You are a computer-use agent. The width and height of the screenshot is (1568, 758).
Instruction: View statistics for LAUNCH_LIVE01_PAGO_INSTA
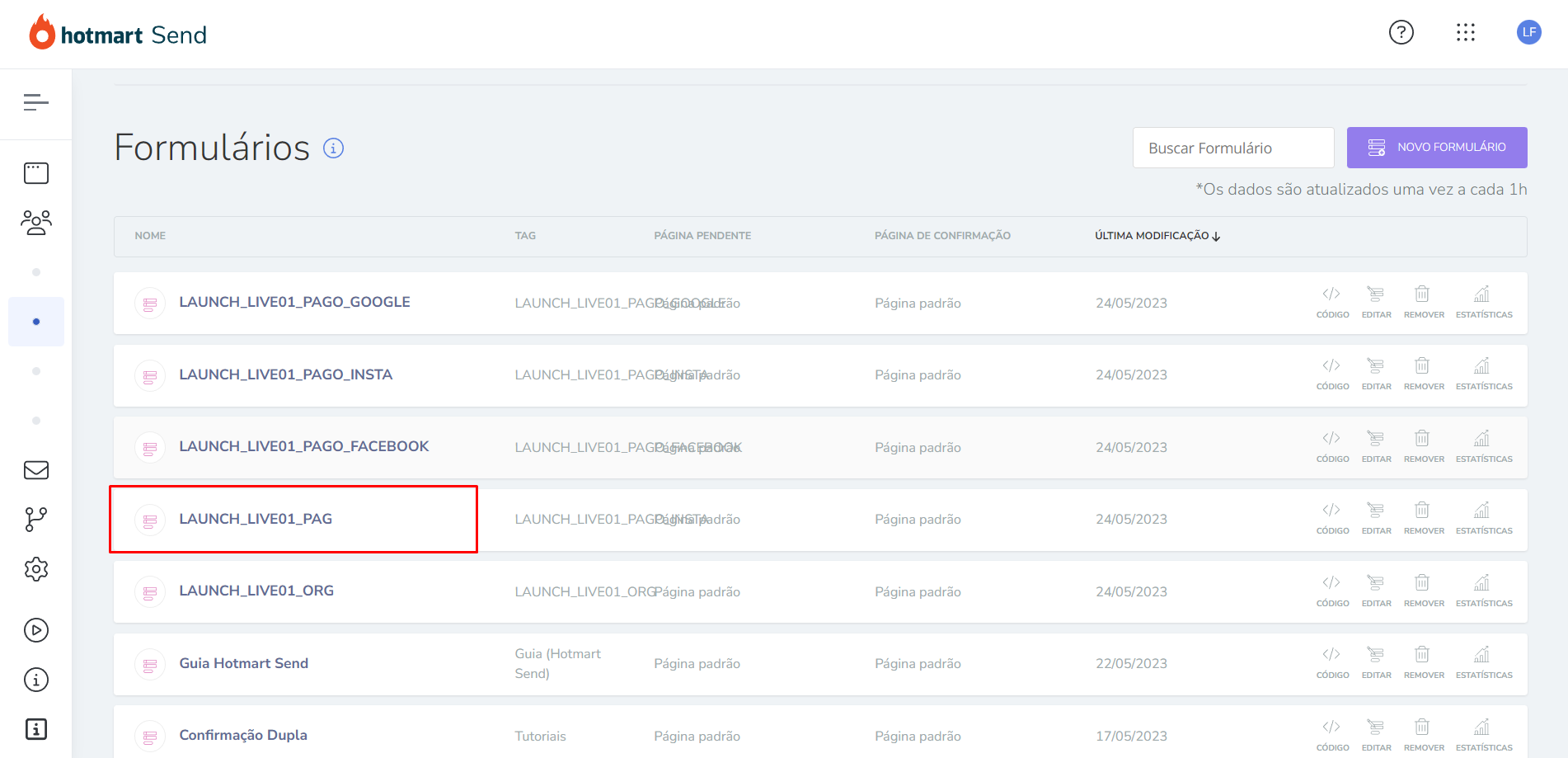(1484, 374)
